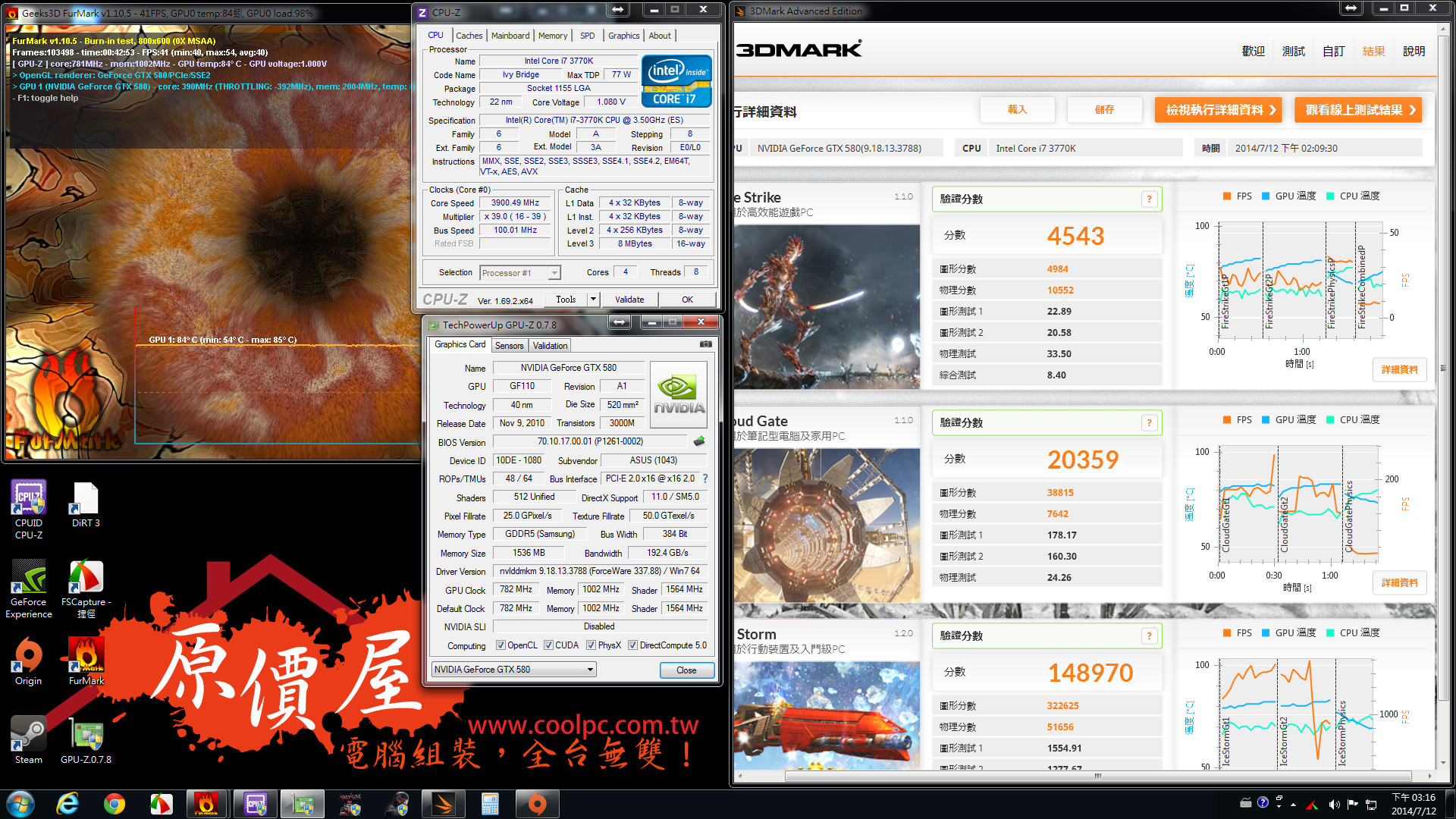Open the Processor #1 selection dropdown in CPU-Z
The width and height of the screenshot is (1456, 819).
(520, 273)
